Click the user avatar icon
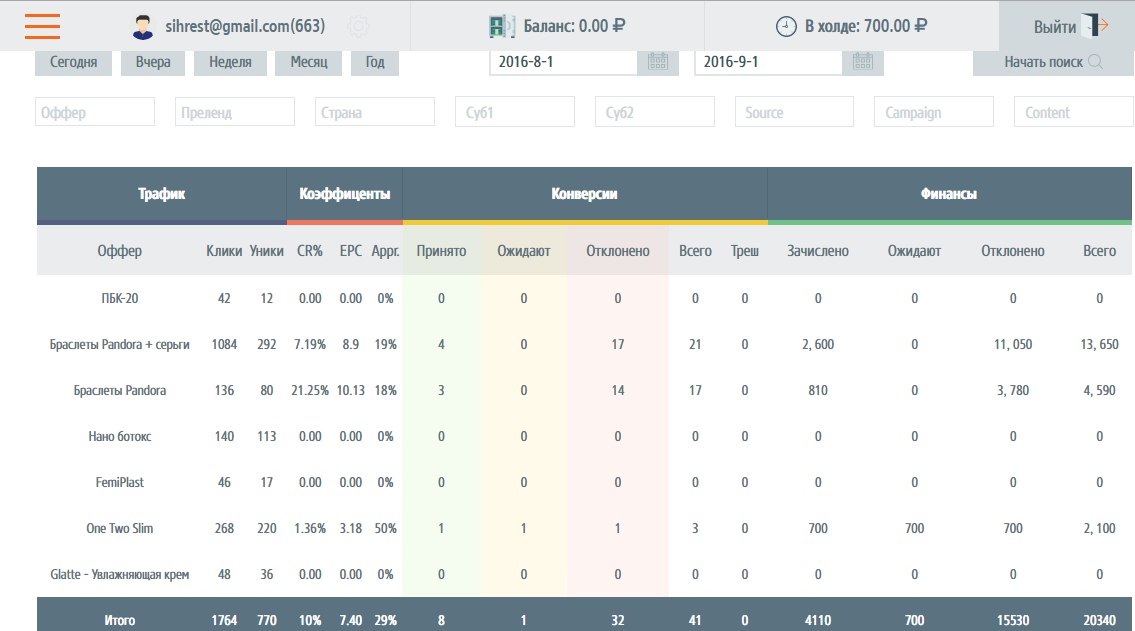 click(x=142, y=27)
